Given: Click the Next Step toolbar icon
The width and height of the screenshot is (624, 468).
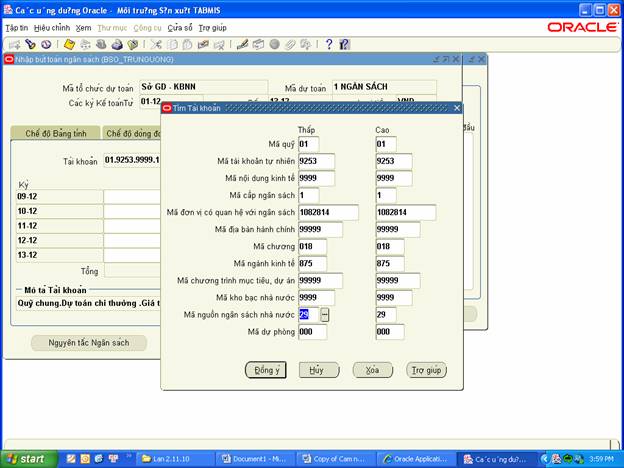Looking at the screenshot, I should 85,44.
